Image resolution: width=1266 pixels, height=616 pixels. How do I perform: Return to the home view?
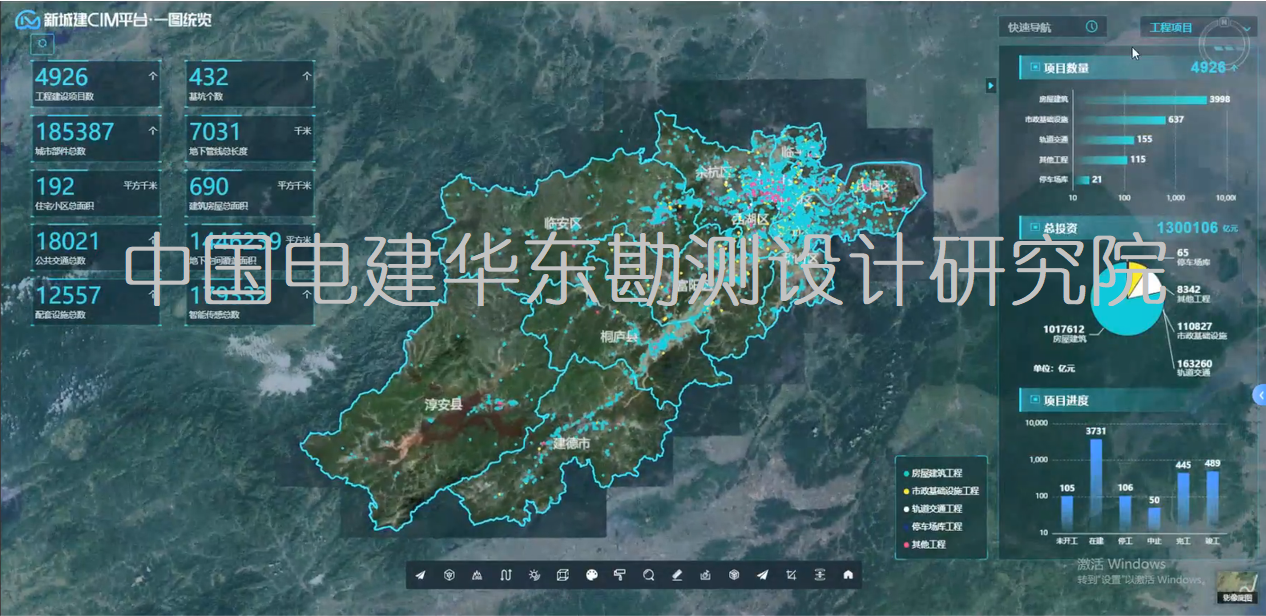click(848, 575)
